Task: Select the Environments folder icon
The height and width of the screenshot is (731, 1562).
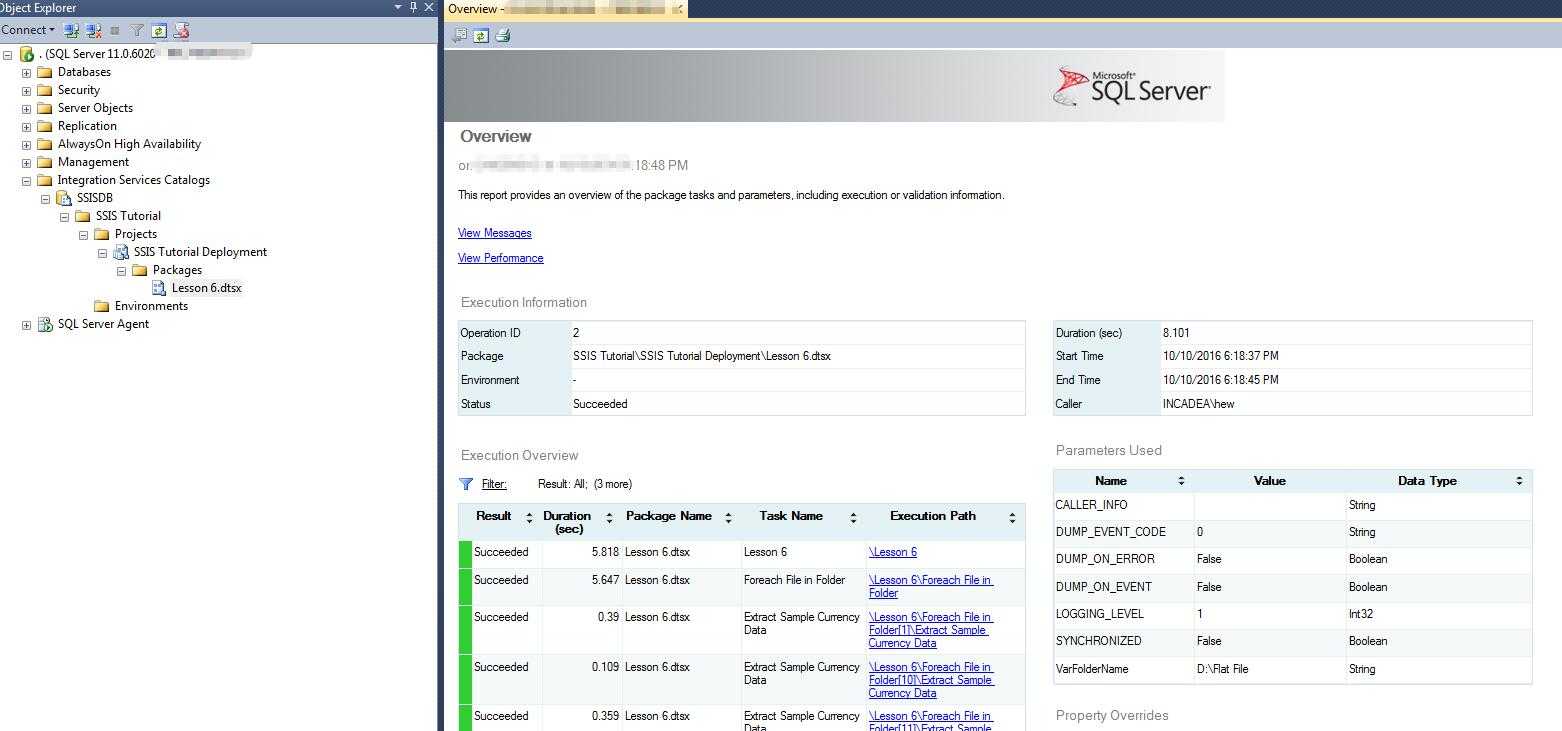Action: 101,306
